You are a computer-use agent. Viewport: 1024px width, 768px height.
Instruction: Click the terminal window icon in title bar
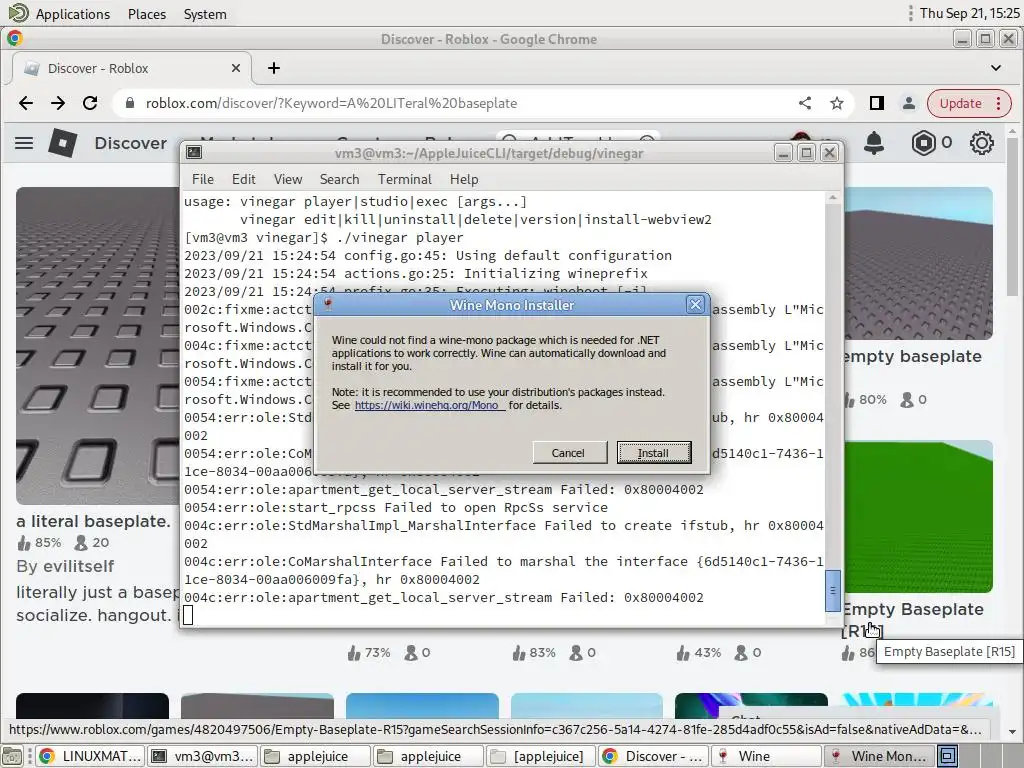[194, 153]
